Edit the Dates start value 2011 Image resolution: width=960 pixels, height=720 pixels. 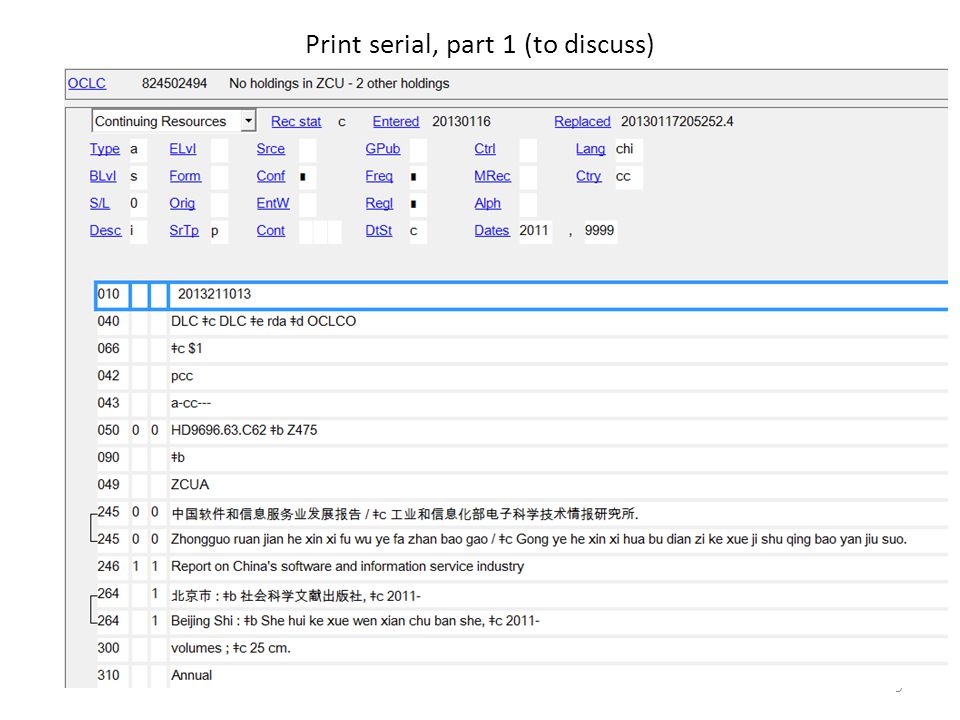click(535, 231)
